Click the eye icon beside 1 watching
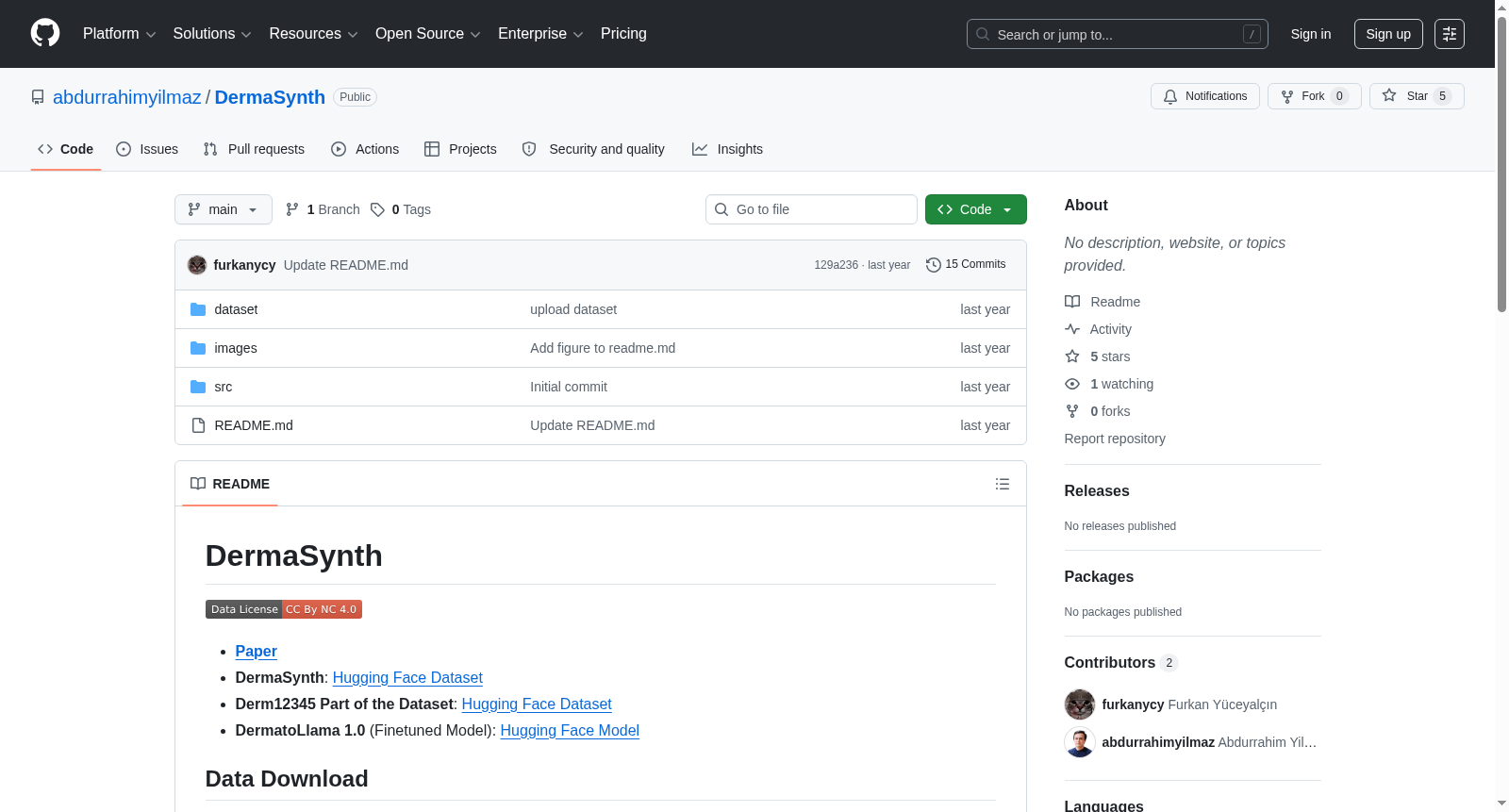Viewport: 1509px width, 812px height. (x=1072, y=384)
